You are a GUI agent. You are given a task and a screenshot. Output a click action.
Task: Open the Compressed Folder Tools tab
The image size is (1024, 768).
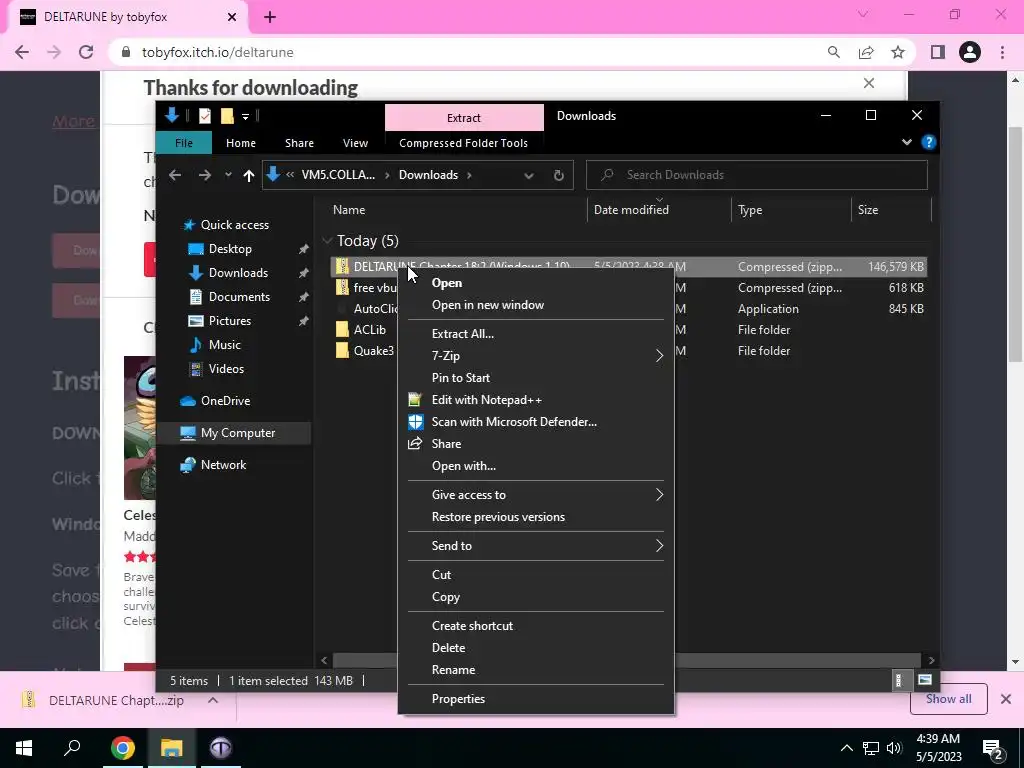tap(463, 143)
